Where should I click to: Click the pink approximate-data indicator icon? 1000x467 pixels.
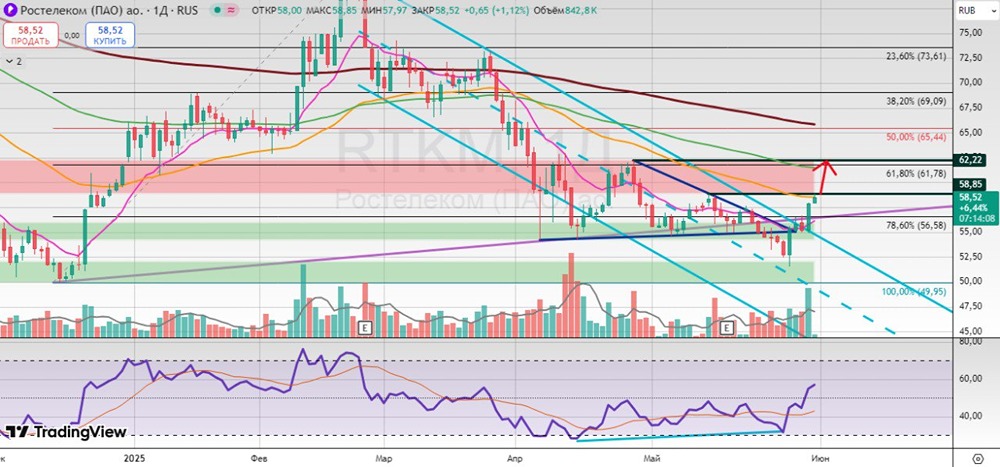[x=231, y=11]
